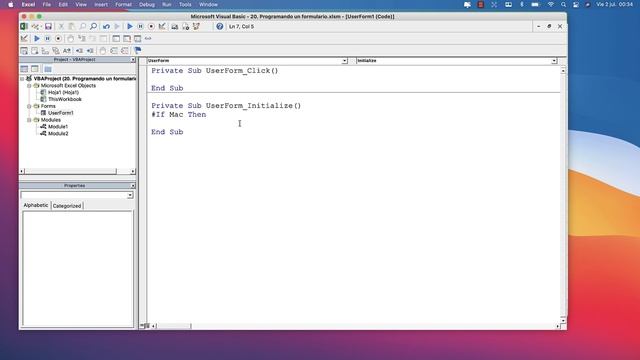Switch to the Alphabetic properties tab
The height and width of the screenshot is (360, 640).
(x=36, y=205)
